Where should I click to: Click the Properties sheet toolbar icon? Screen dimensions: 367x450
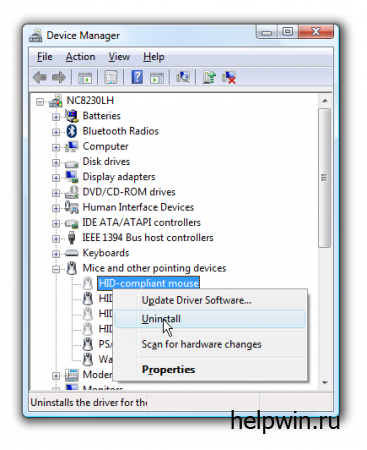click(111, 77)
